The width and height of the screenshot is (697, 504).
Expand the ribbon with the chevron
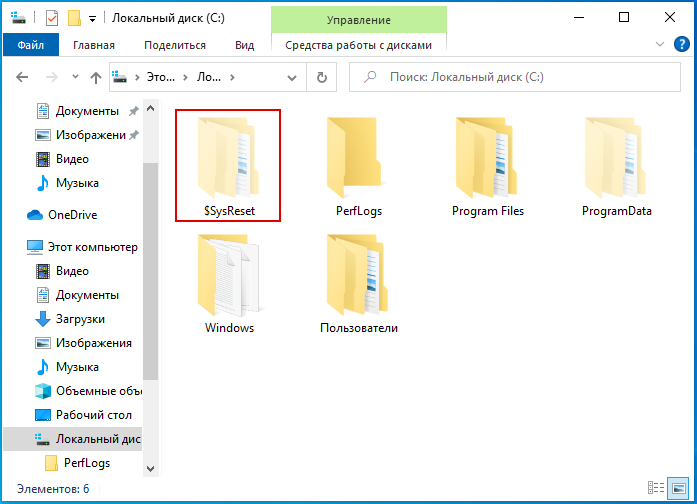point(660,44)
